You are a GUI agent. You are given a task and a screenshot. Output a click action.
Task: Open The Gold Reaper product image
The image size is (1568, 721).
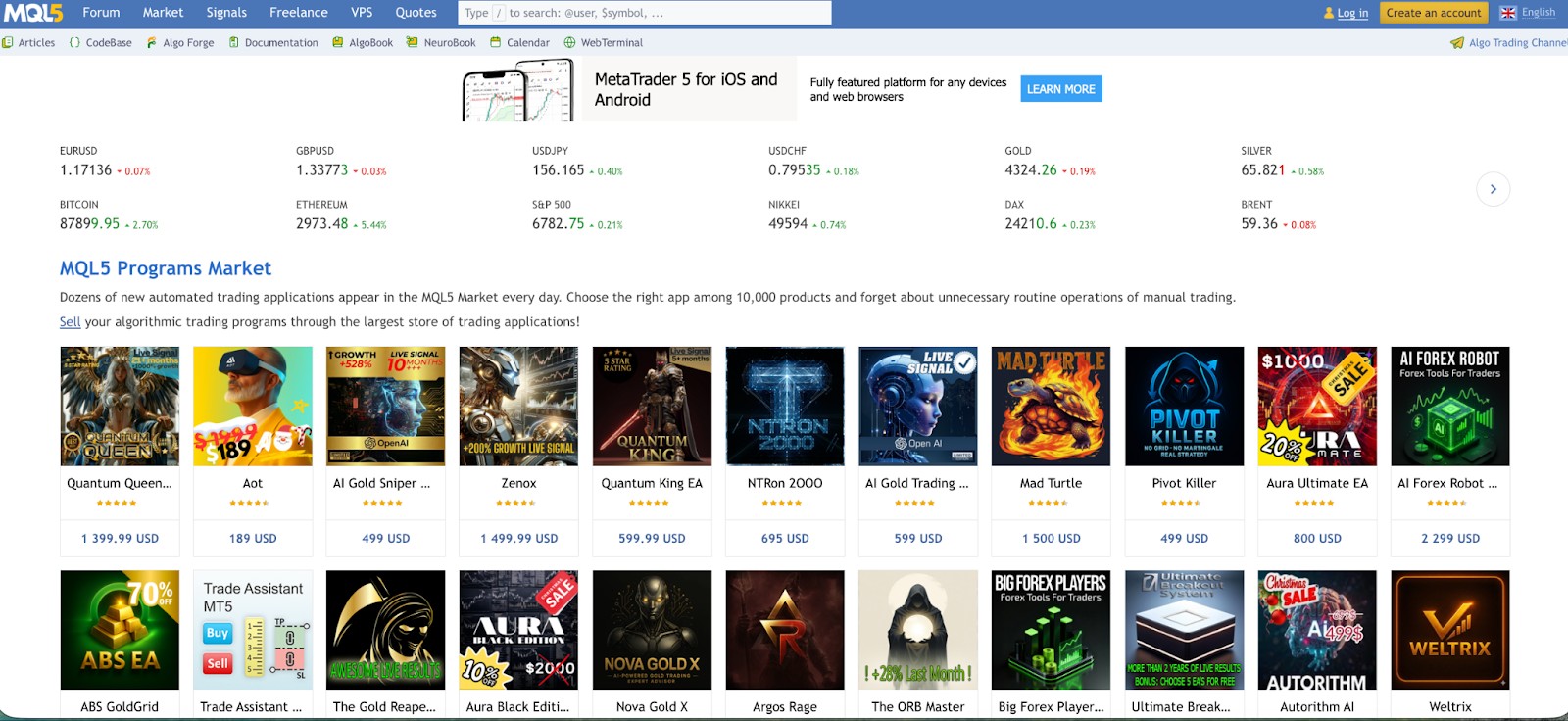pos(386,630)
